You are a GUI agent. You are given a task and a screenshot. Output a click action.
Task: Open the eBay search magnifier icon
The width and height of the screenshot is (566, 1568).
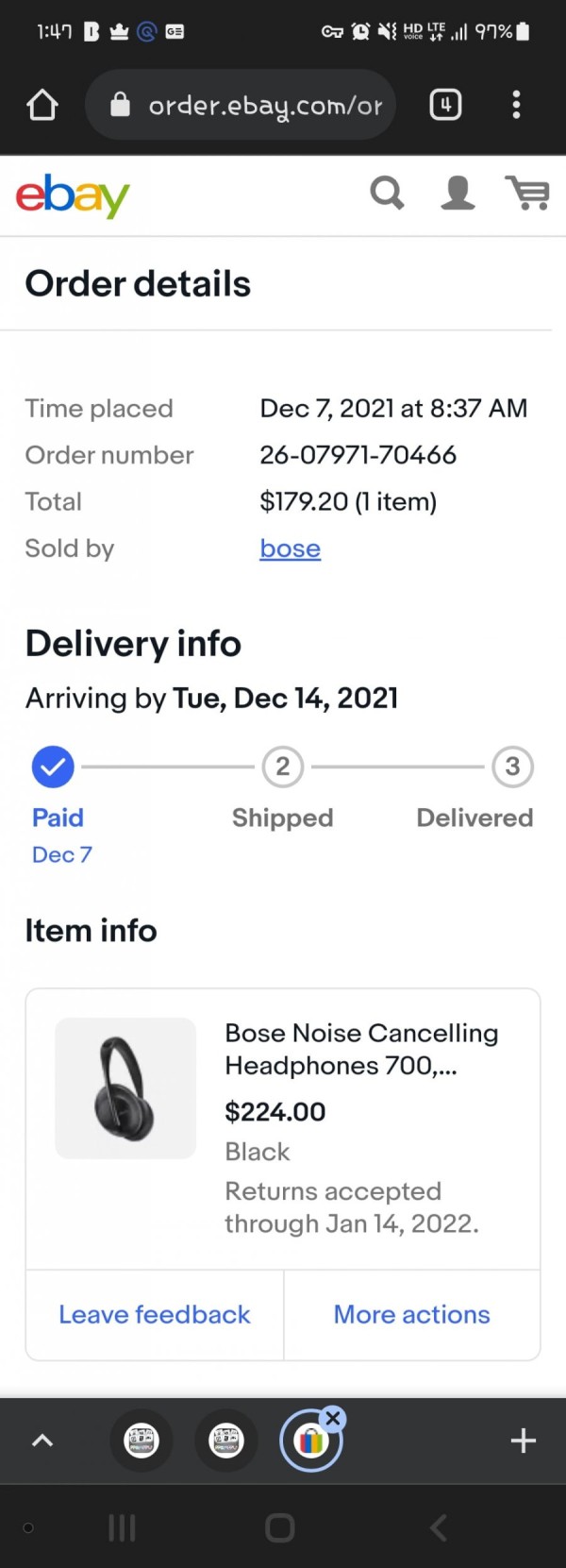pyautogui.click(x=387, y=193)
